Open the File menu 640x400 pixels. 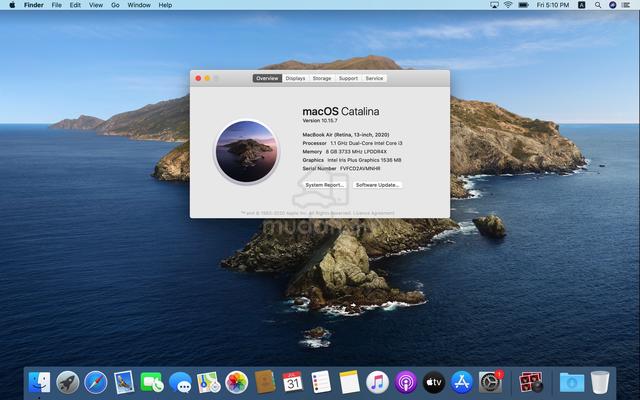[x=57, y=5]
